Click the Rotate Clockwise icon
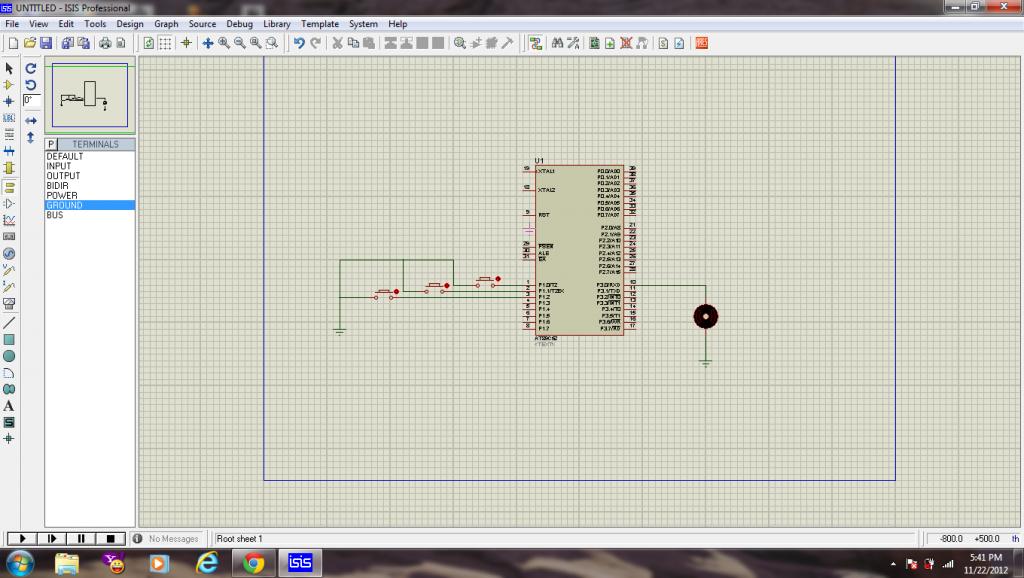This screenshot has width=1024, height=578. point(31,68)
